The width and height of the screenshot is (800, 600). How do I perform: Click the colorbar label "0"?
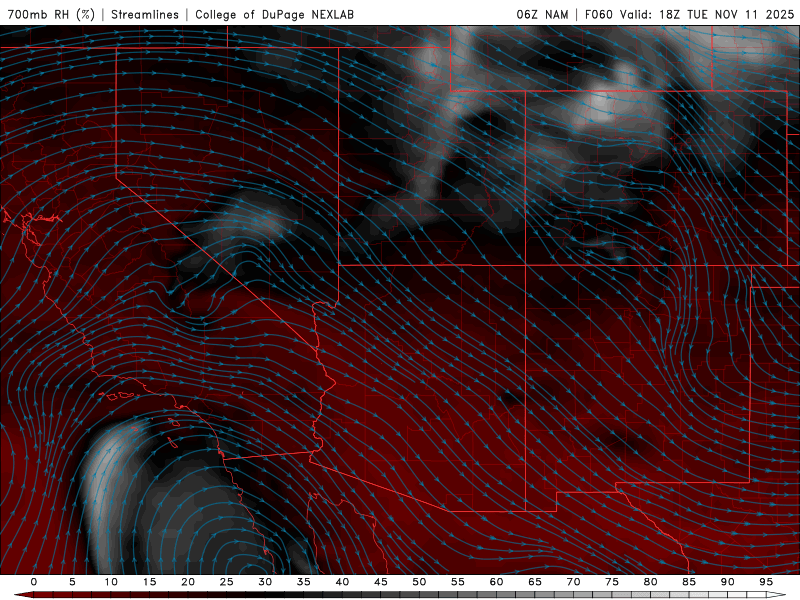34,582
